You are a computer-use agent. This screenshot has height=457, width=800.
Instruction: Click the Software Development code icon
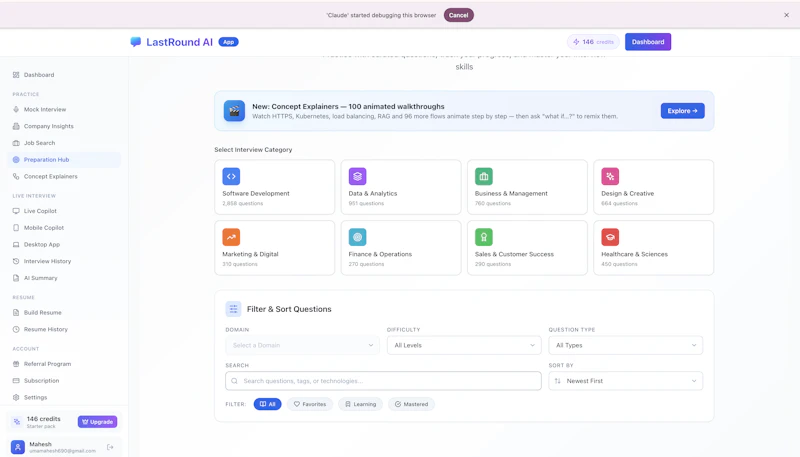[x=231, y=176]
